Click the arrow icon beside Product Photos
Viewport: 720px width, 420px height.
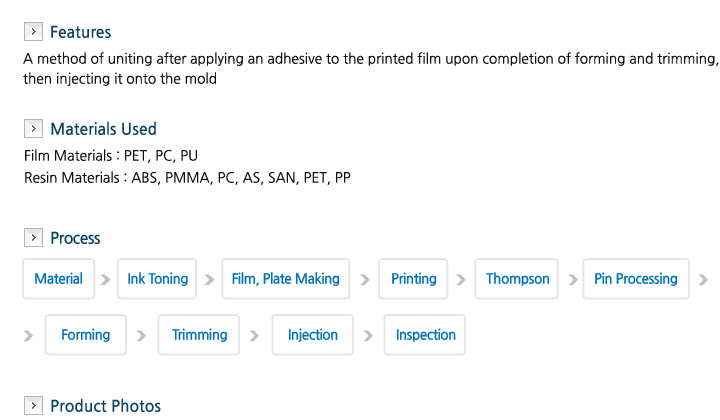33,405
